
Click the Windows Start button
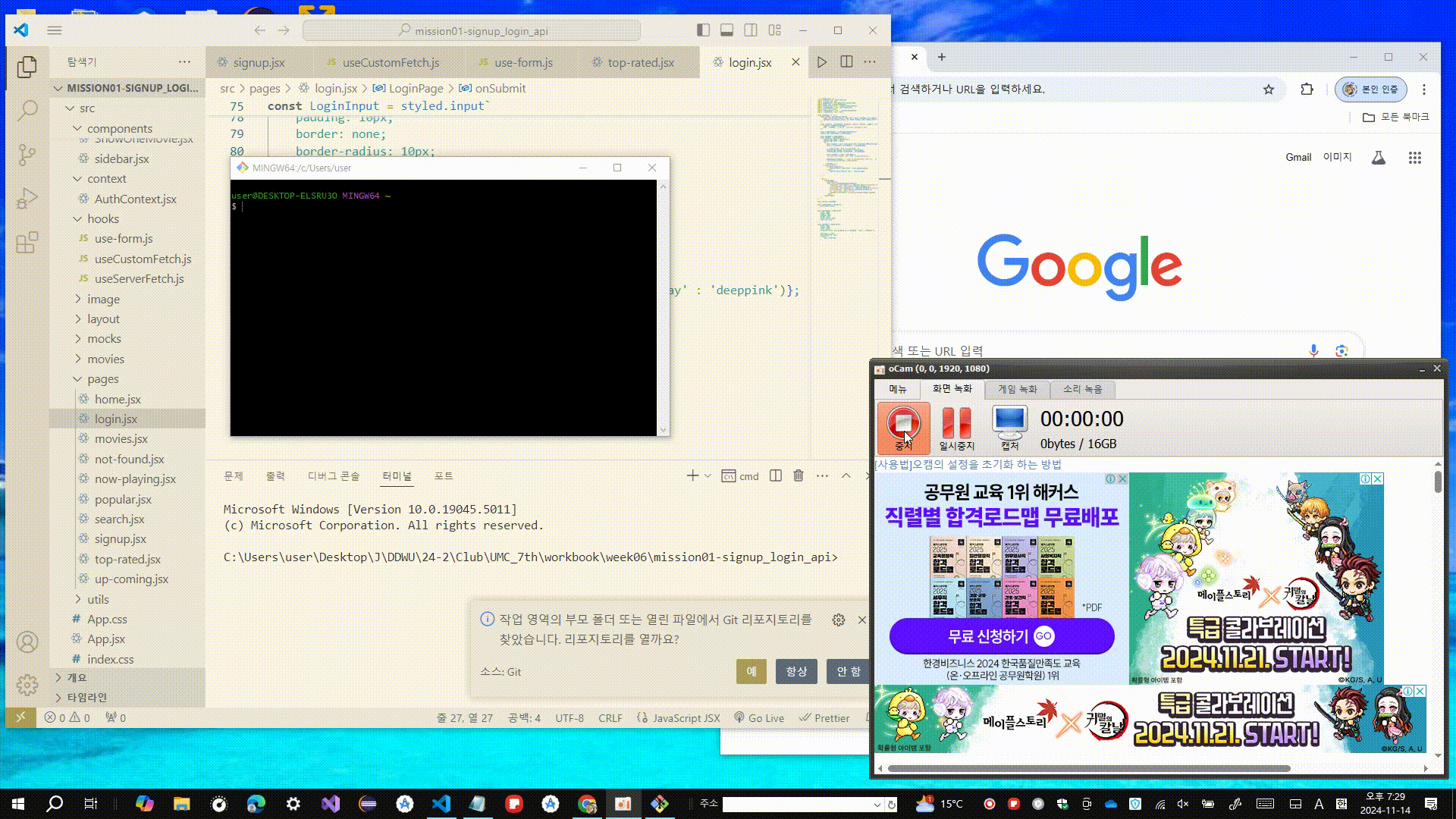18,804
